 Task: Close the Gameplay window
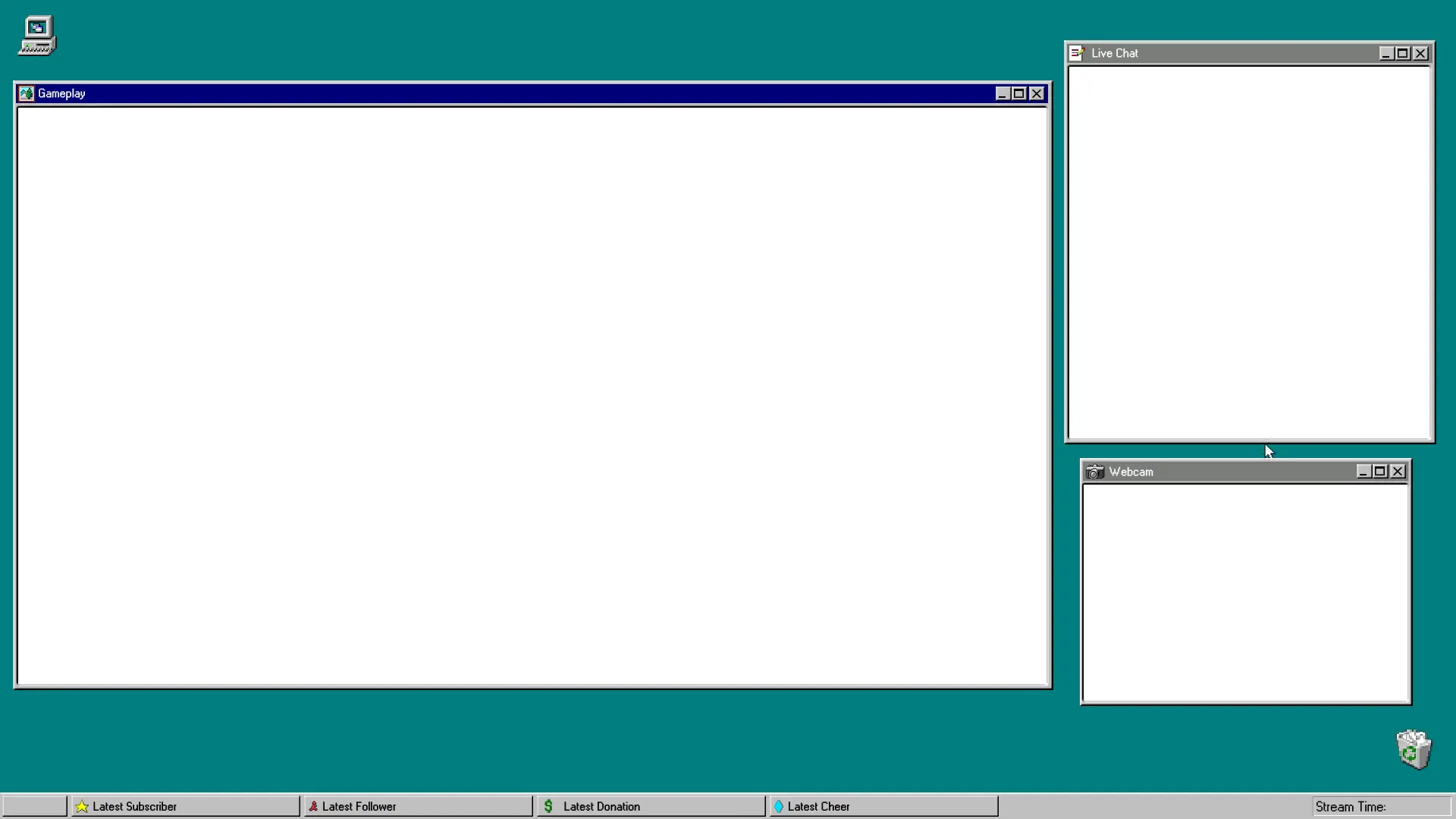(1037, 93)
